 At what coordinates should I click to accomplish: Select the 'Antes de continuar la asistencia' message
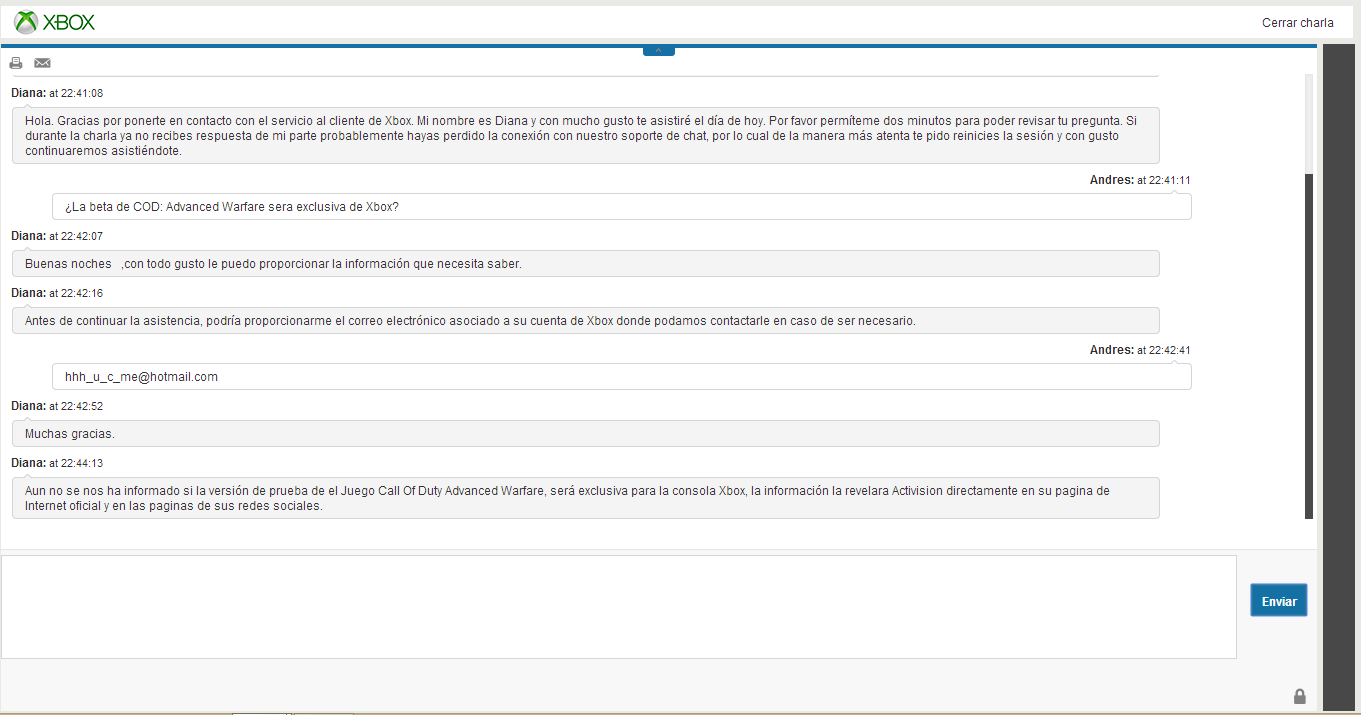click(x=586, y=321)
